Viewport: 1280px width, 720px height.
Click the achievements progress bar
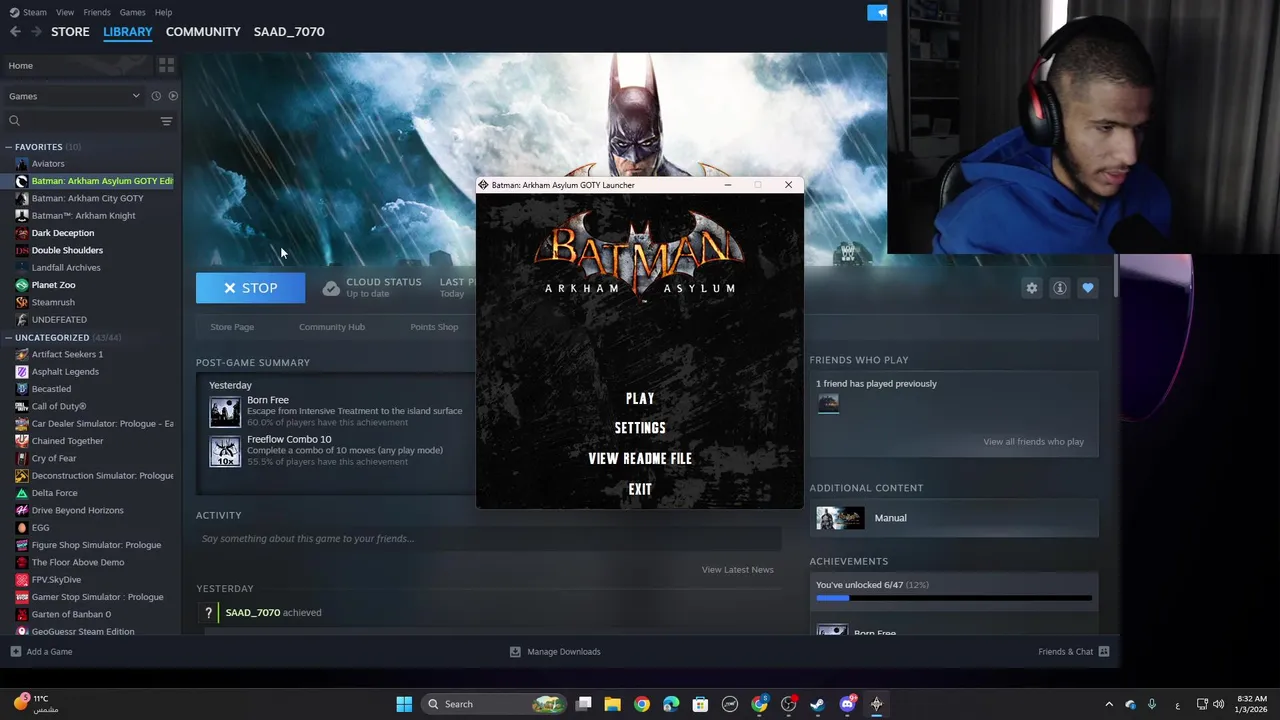point(954,598)
